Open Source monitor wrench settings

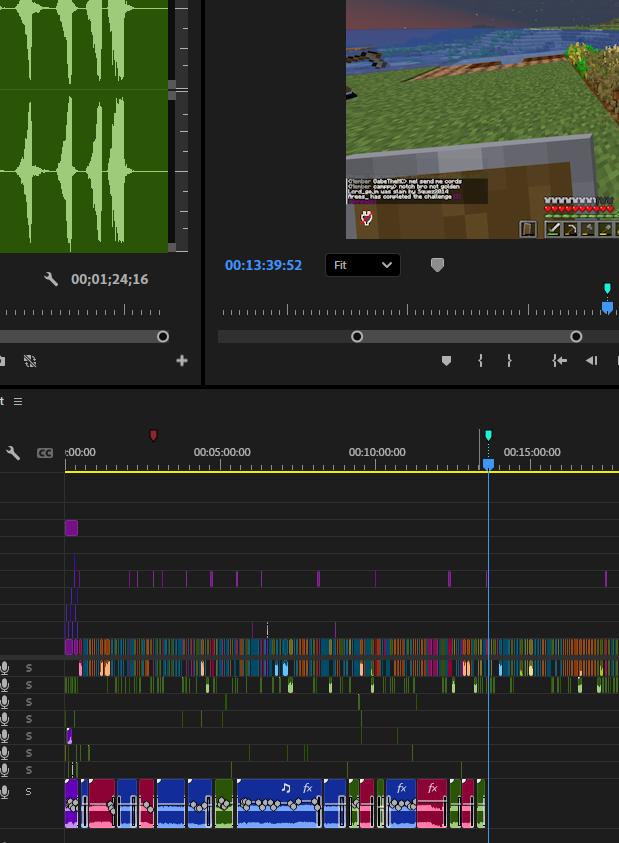point(51,279)
